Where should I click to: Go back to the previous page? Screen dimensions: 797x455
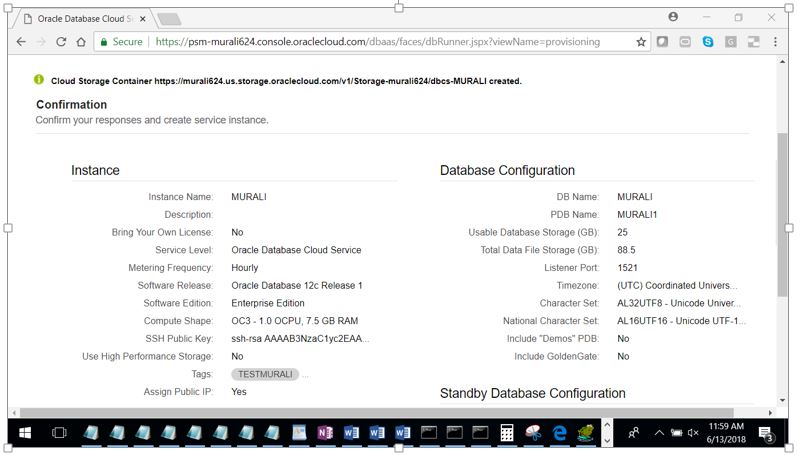[x=19, y=42]
